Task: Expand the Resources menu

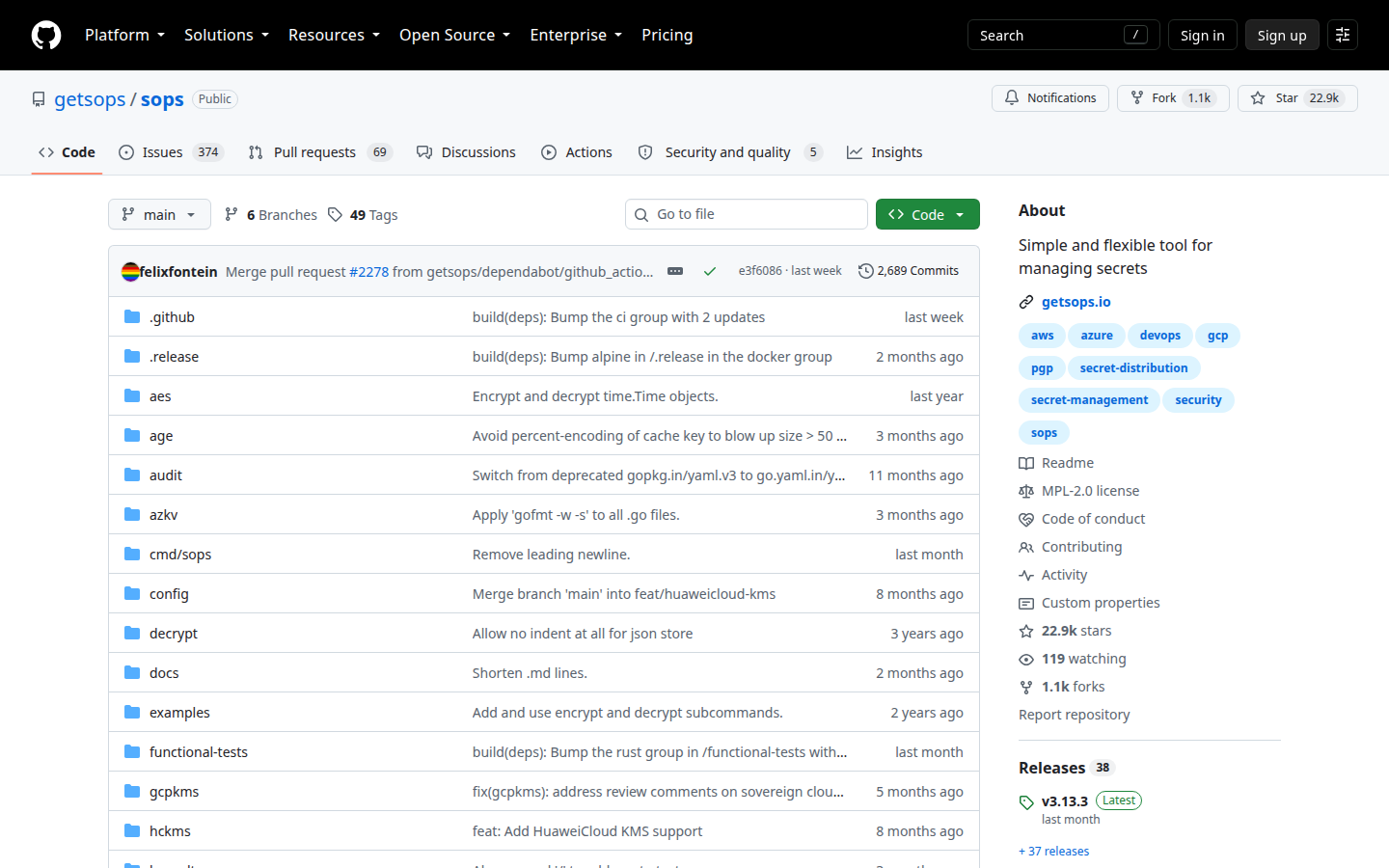Action: coord(334,35)
